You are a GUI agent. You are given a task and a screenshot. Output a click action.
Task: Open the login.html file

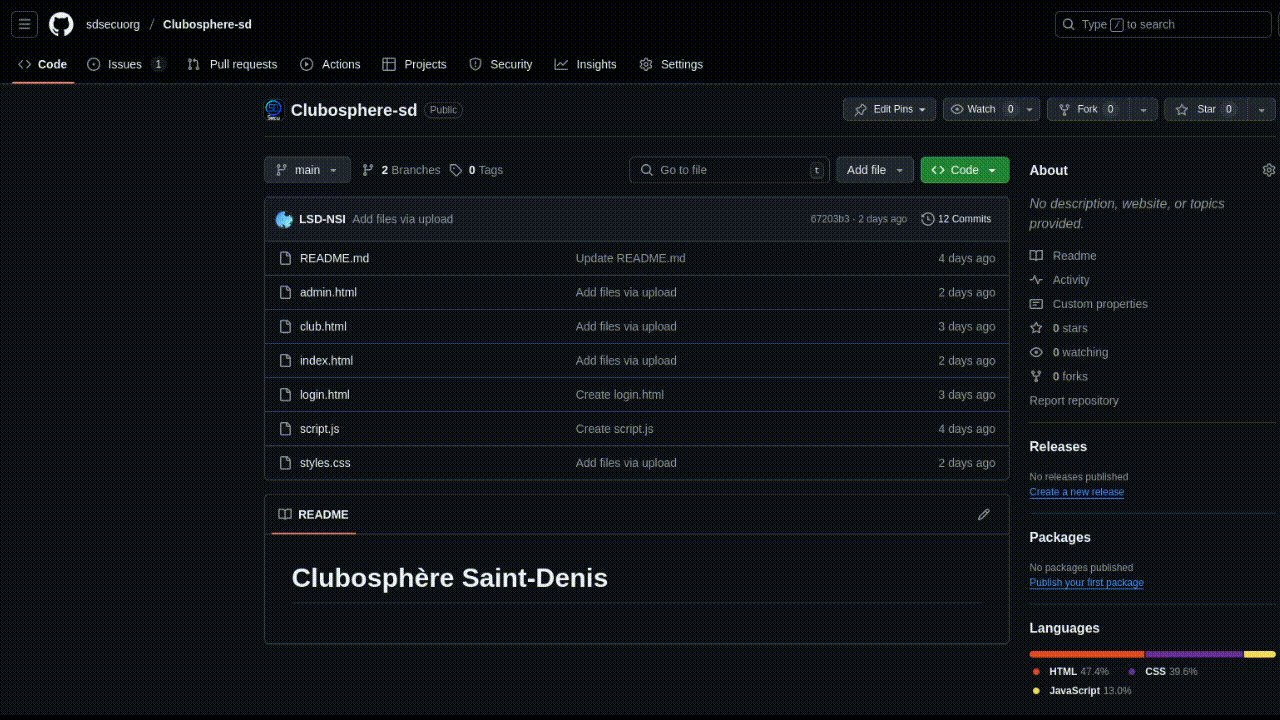pos(325,394)
